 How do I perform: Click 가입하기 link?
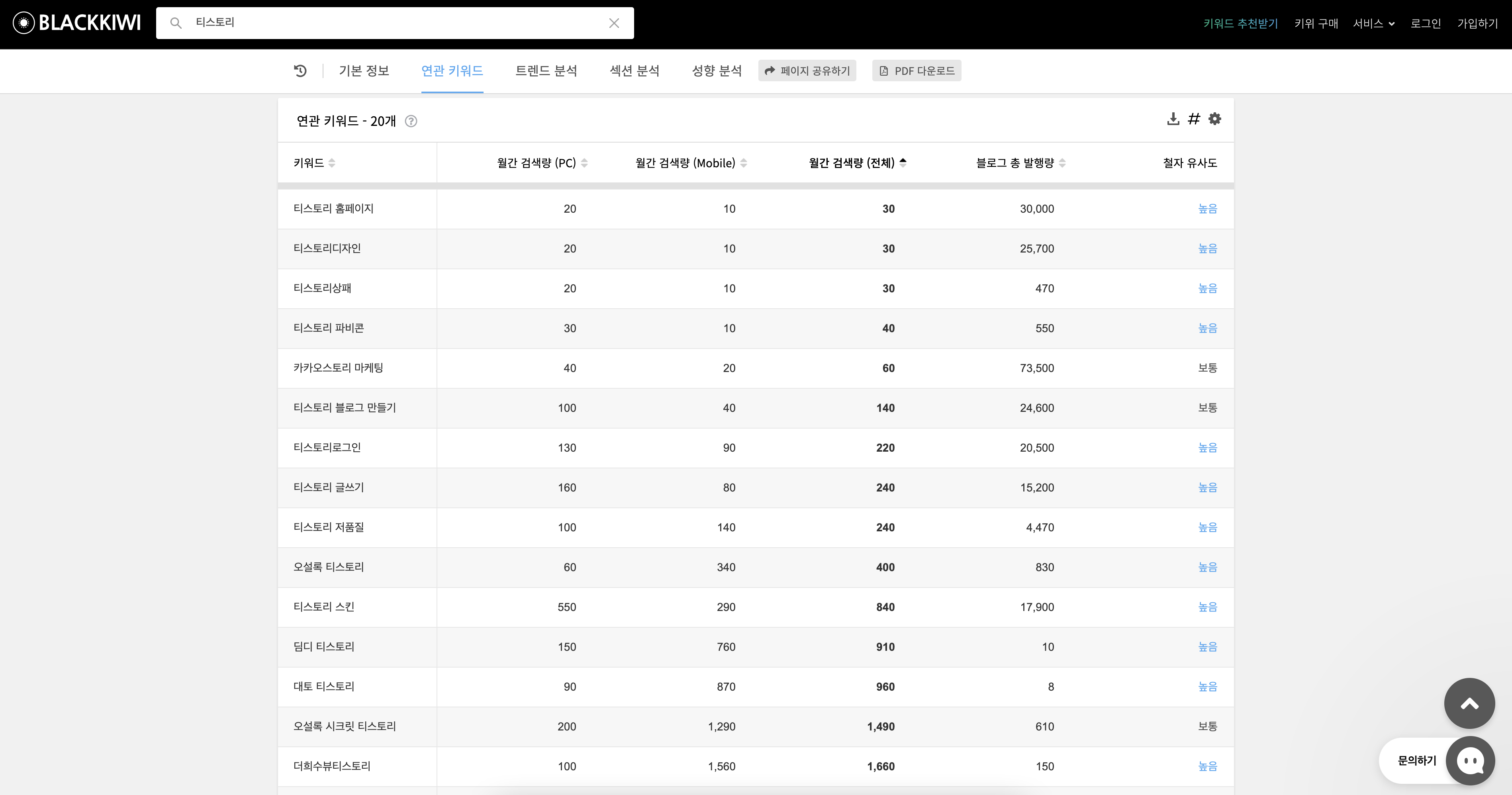[1477, 23]
